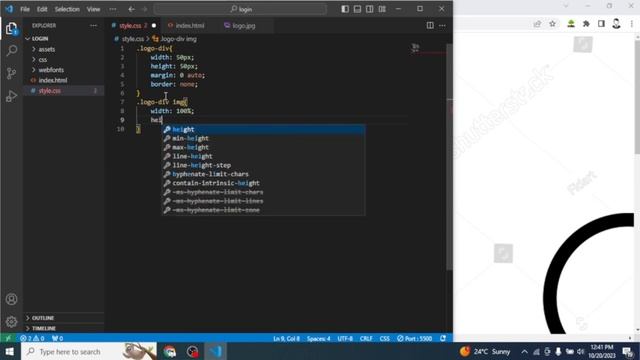The image size is (640, 360).
Task: Go forward using the navigation arrow
Action: [144, 9]
